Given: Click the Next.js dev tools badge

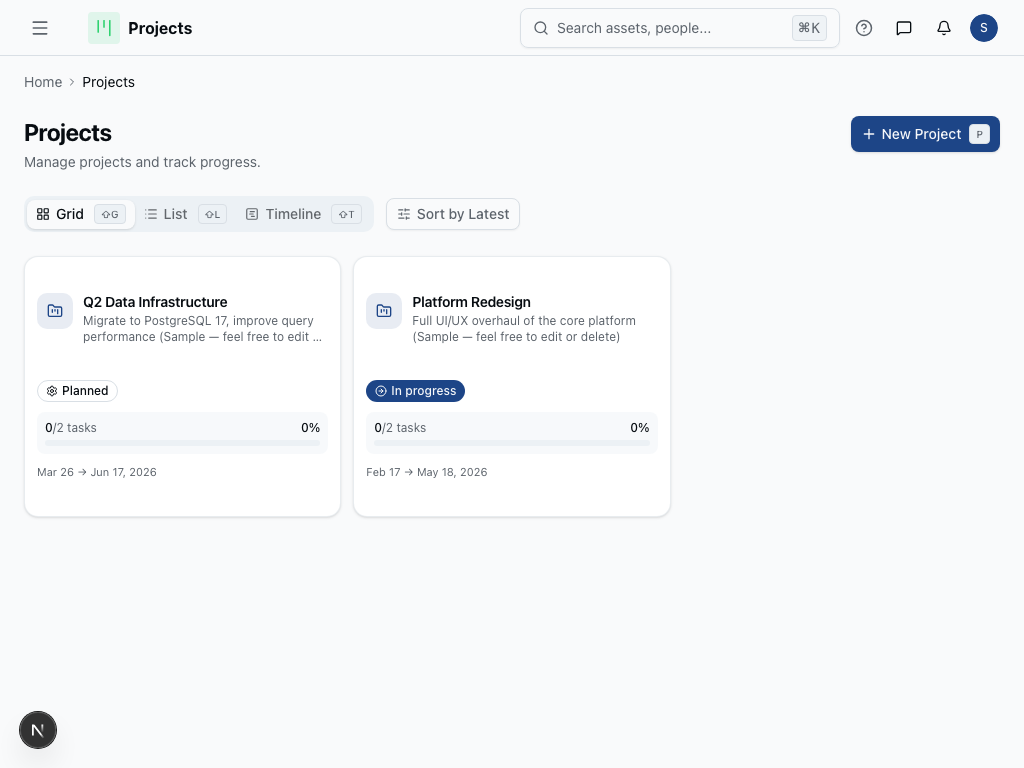Looking at the screenshot, I should [x=38, y=731].
